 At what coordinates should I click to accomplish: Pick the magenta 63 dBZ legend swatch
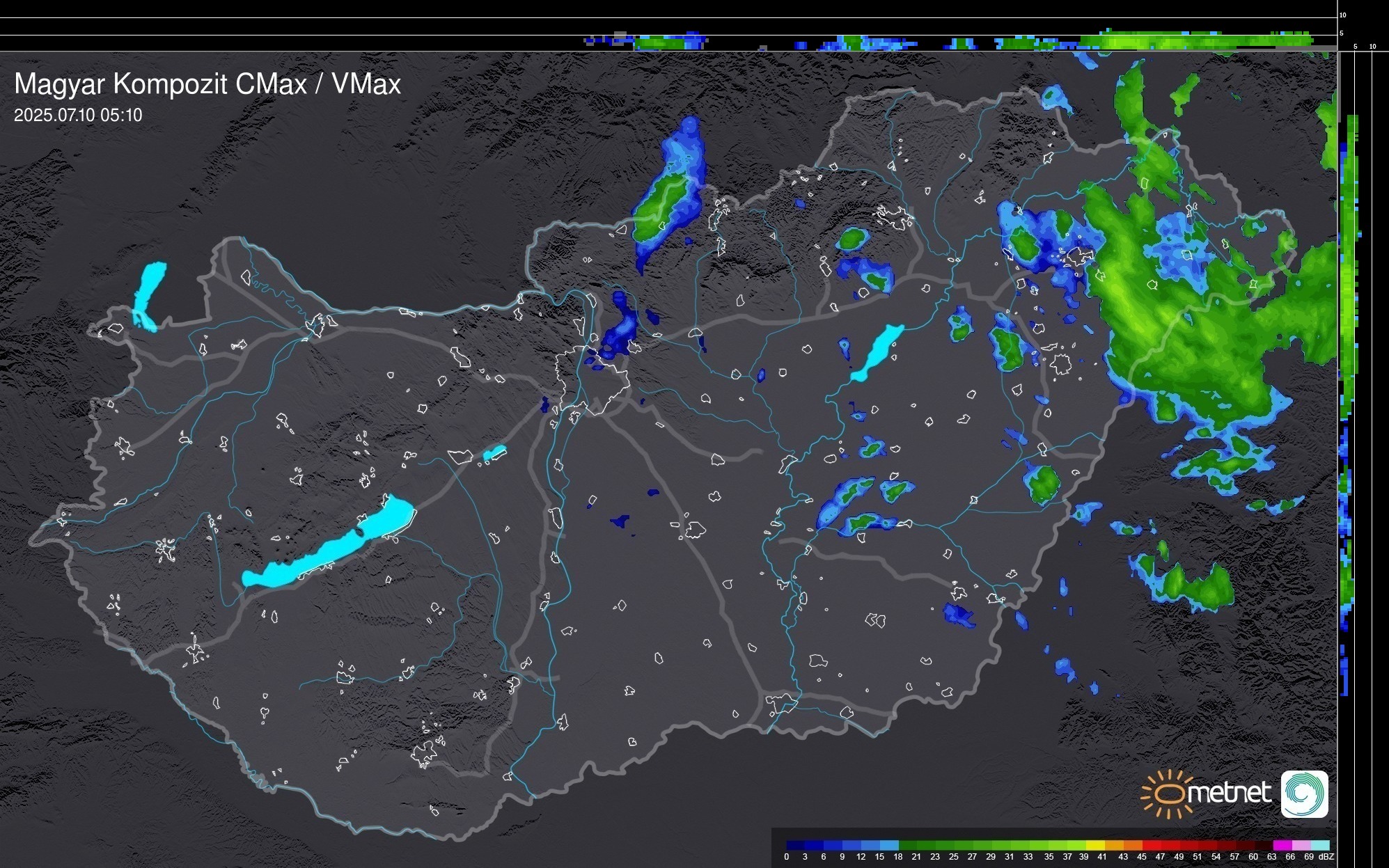1282,845
